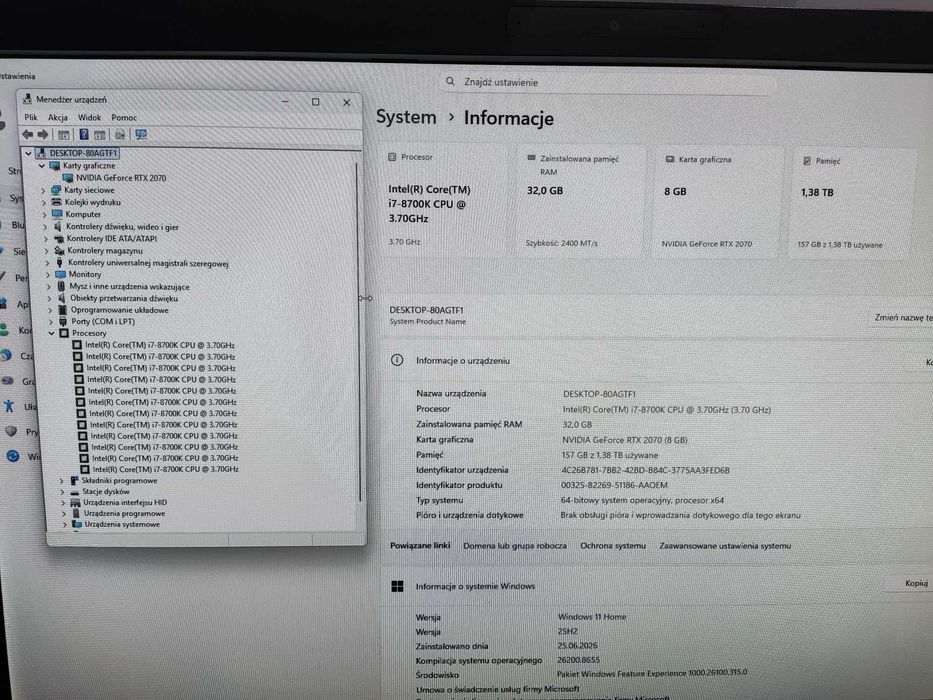Expand the Monitory node

[48, 274]
